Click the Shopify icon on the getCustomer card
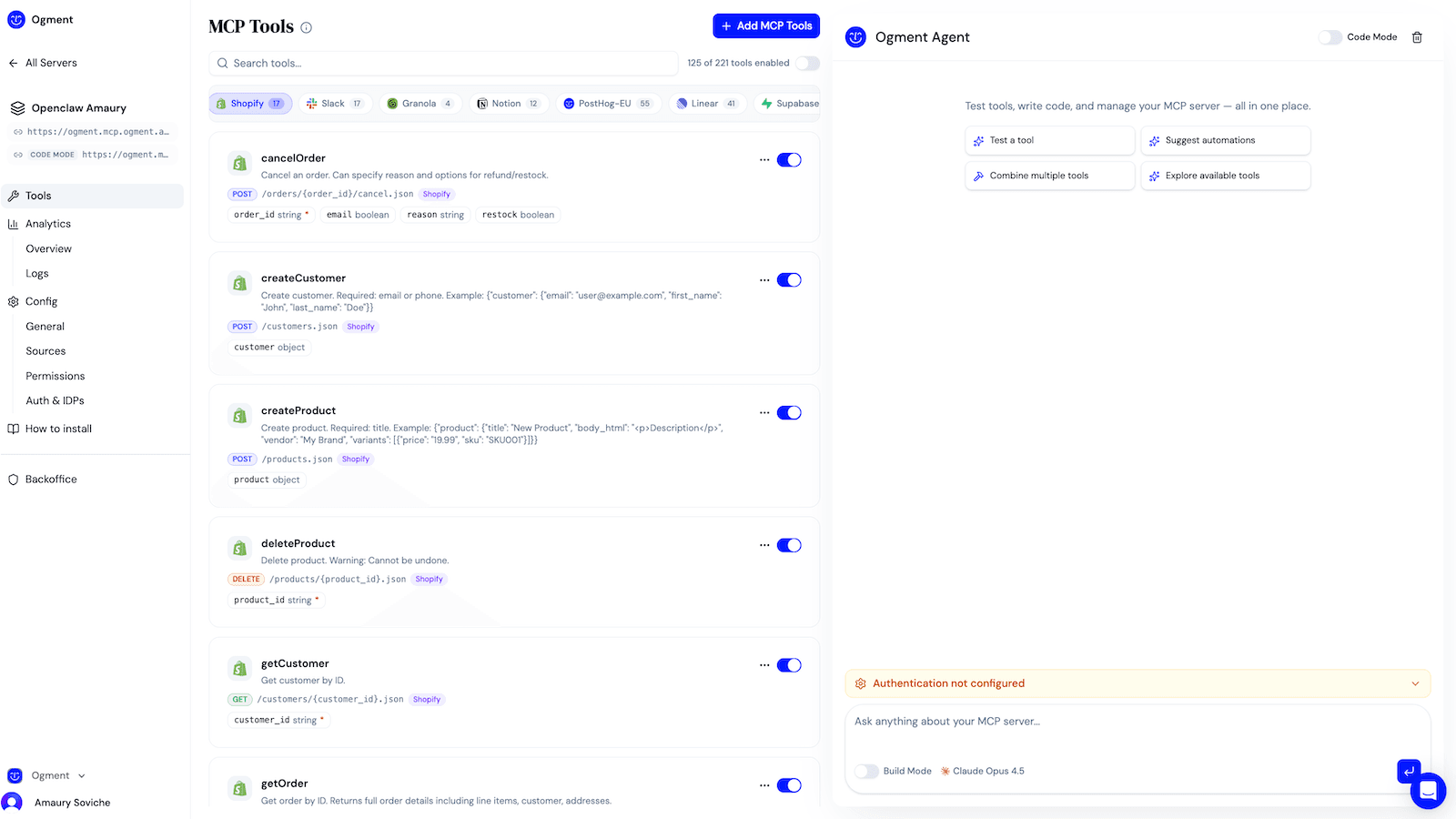The height and width of the screenshot is (819, 1456). pyautogui.click(x=239, y=668)
